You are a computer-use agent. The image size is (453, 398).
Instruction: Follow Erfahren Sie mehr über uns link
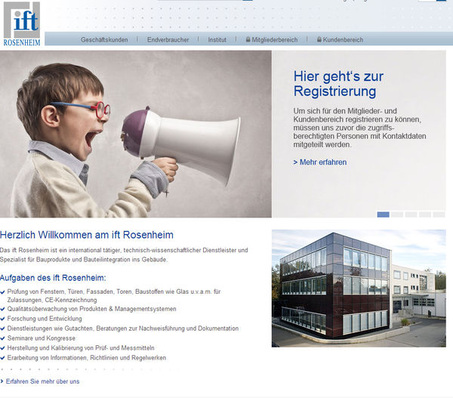click(43, 381)
